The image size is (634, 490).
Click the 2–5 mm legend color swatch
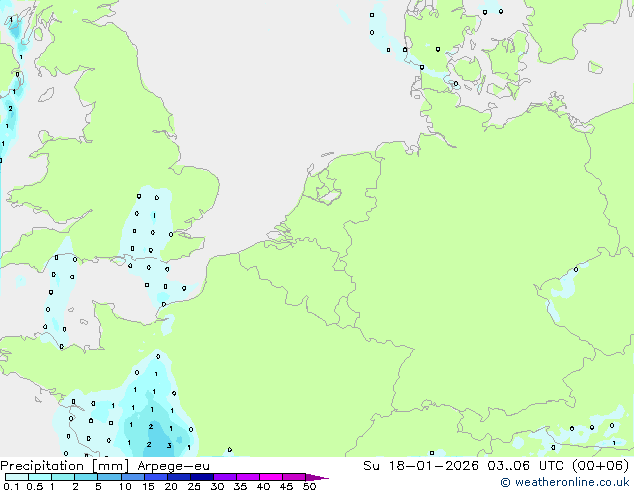[86, 477]
